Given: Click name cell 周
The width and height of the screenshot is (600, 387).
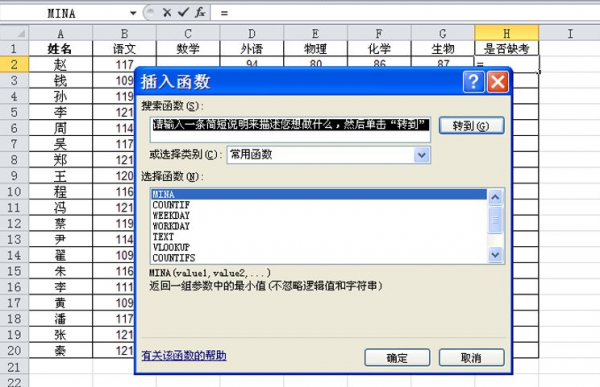Looking at the screenshot, I should click(x=60, y=128).
